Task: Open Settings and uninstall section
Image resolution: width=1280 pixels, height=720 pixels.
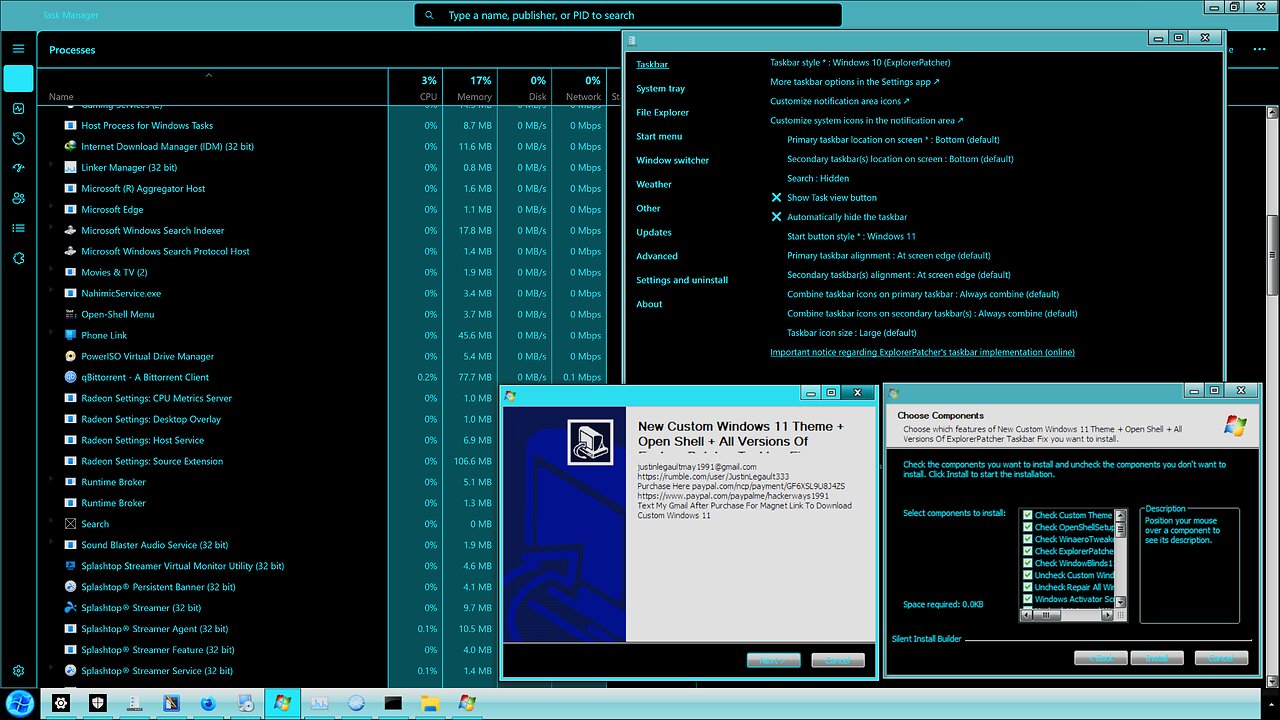Action: pos(682,281)
